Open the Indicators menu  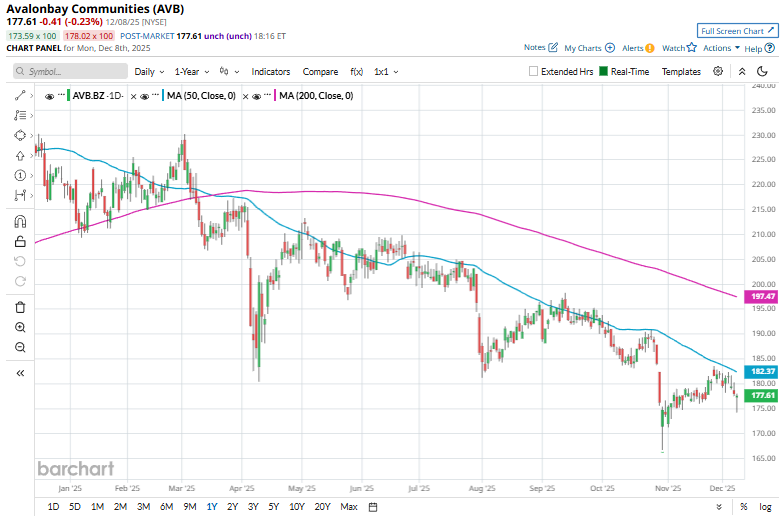[271, 72]
